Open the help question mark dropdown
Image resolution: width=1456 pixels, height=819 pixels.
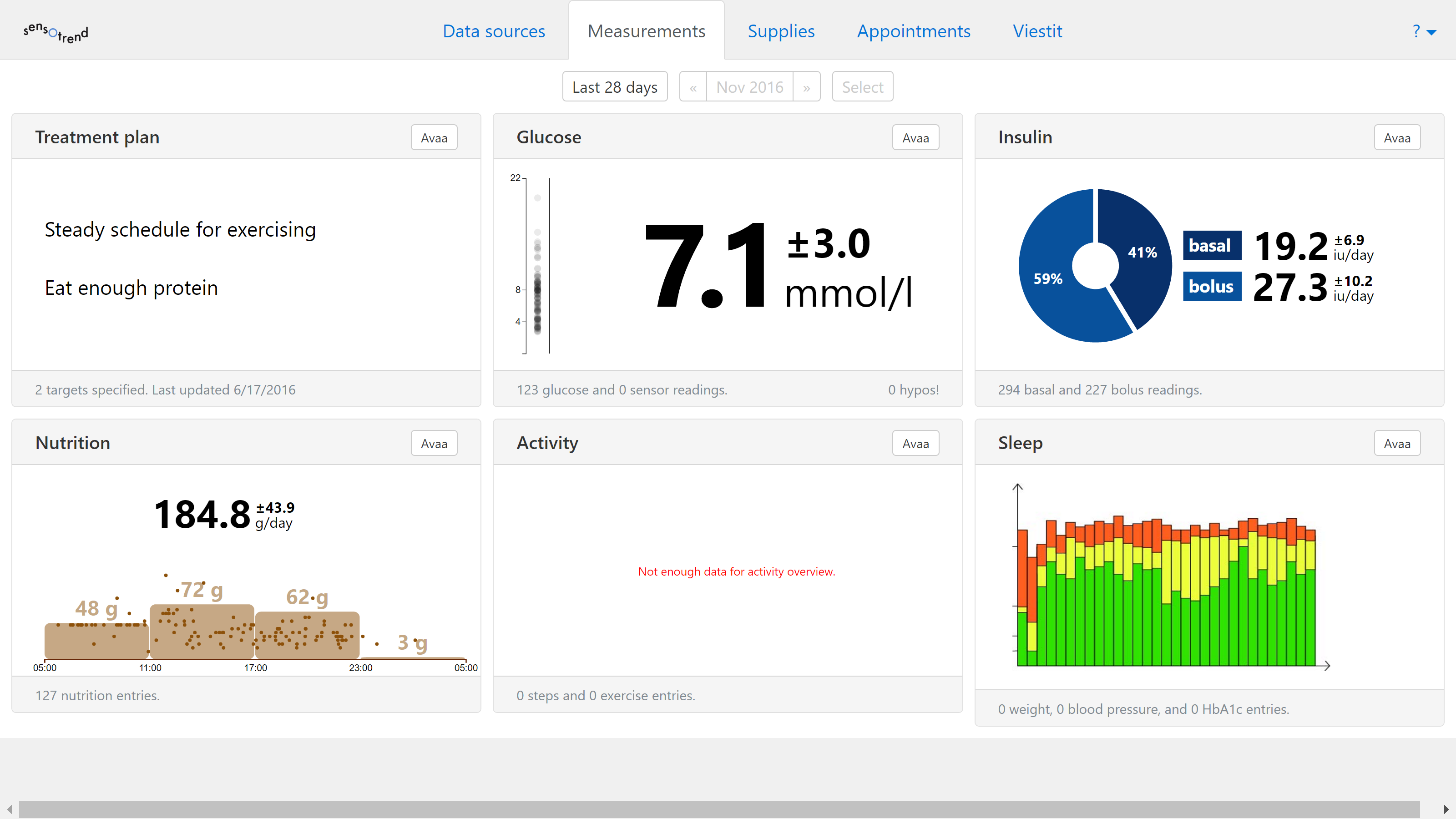pos(1423,32)
